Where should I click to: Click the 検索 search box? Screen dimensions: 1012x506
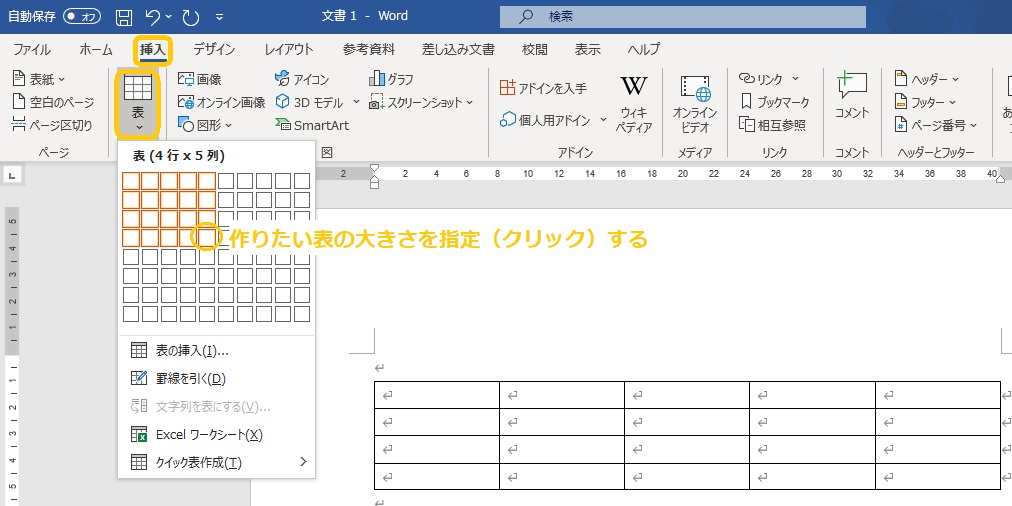683,17
